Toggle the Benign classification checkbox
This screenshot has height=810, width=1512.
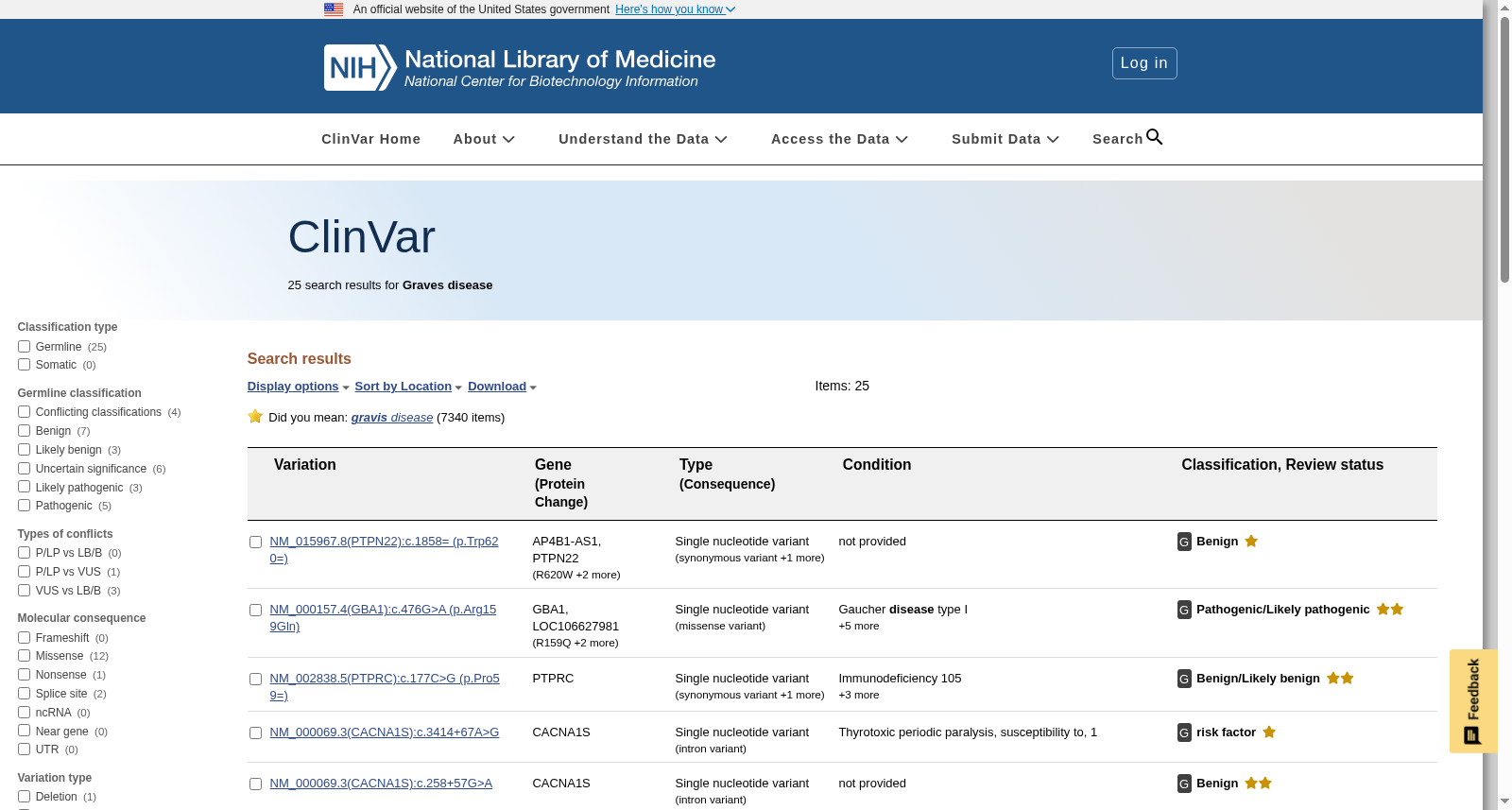coord(24,431)
